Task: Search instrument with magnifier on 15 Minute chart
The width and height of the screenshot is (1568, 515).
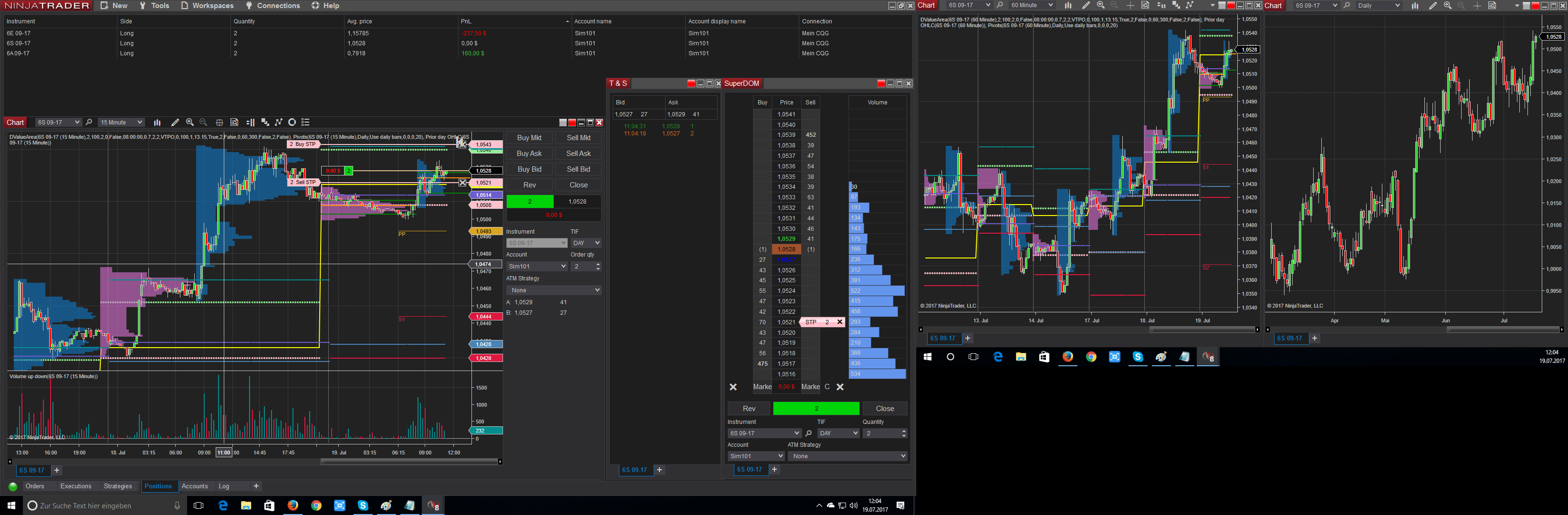Action: [x=89, y=122]
